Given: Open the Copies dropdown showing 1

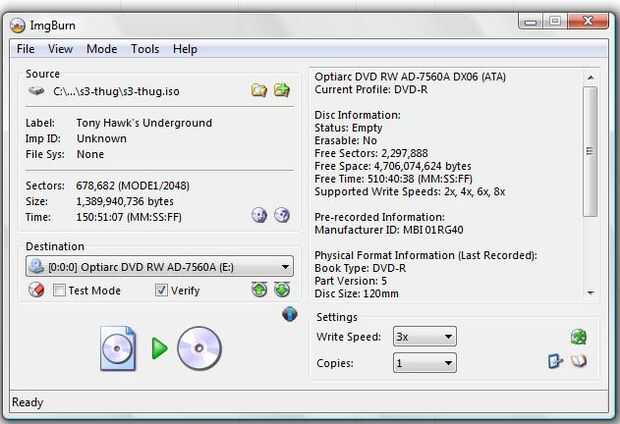Looking at the screenshot, I should (425, 363).
